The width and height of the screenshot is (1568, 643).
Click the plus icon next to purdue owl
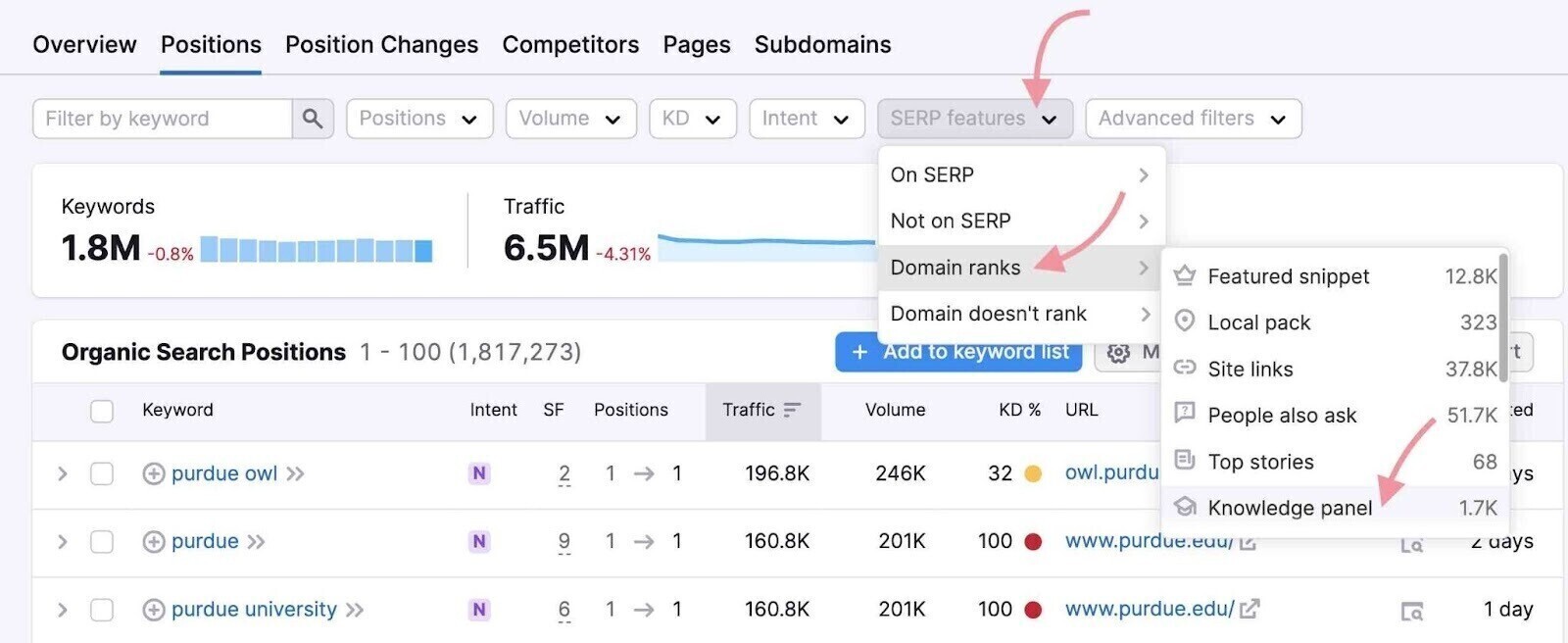[154, 474]
